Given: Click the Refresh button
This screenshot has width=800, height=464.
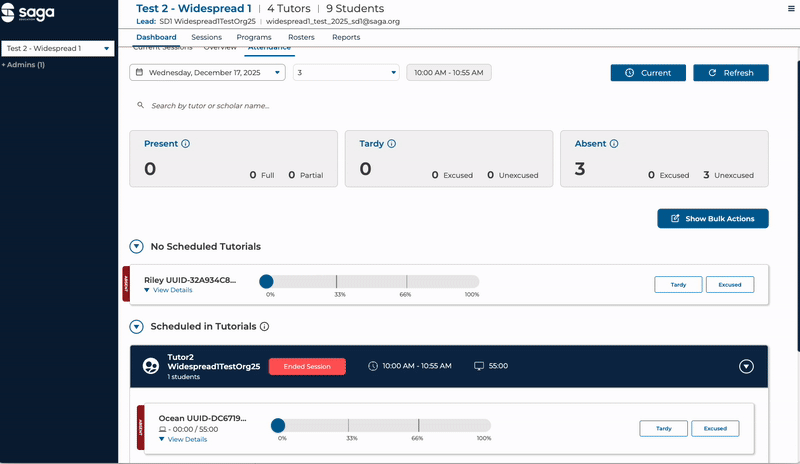Looking at the screenshot, I should pos(731,73).
